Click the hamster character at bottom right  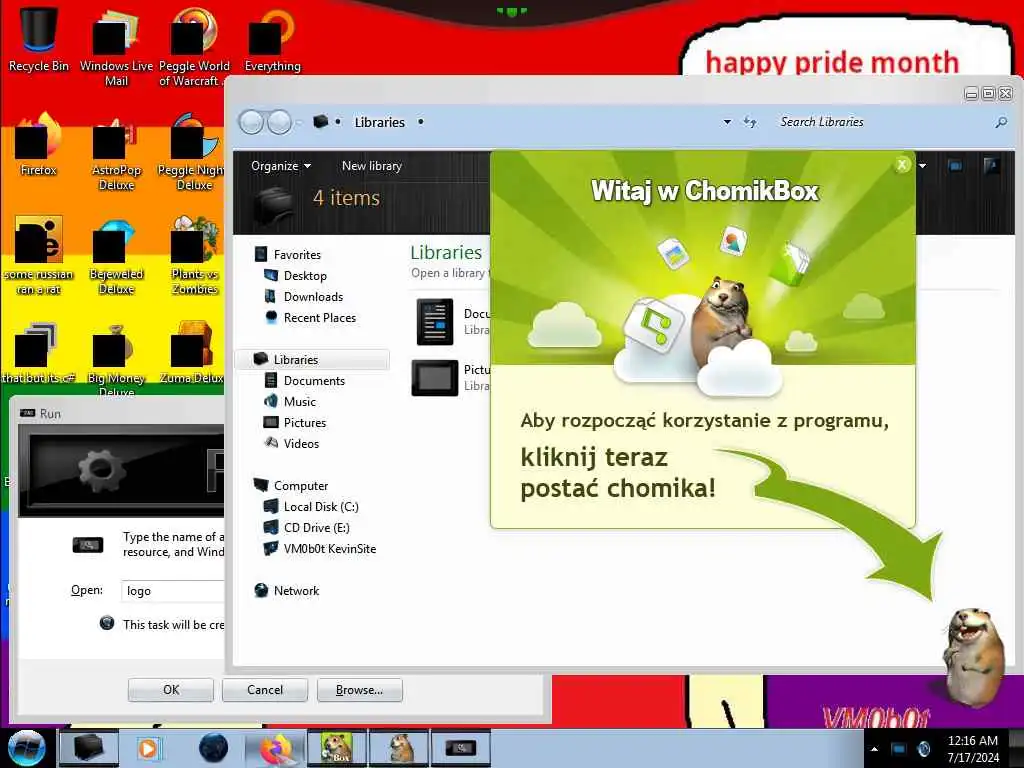[974, 656]
